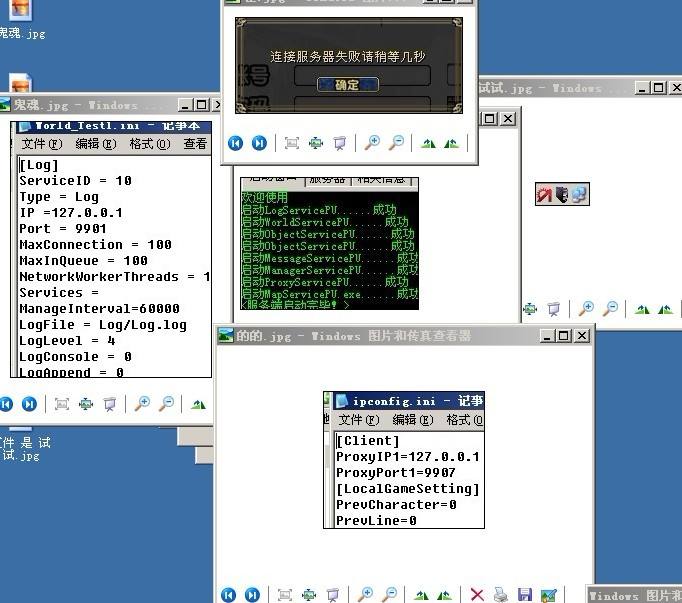Open 的的.jpg for editing with edit icon
The width and height of the screenshot is (682, 603).
548,595
